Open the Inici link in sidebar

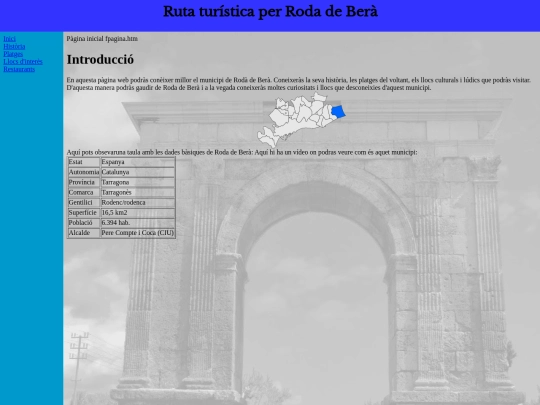pos(9,39)
